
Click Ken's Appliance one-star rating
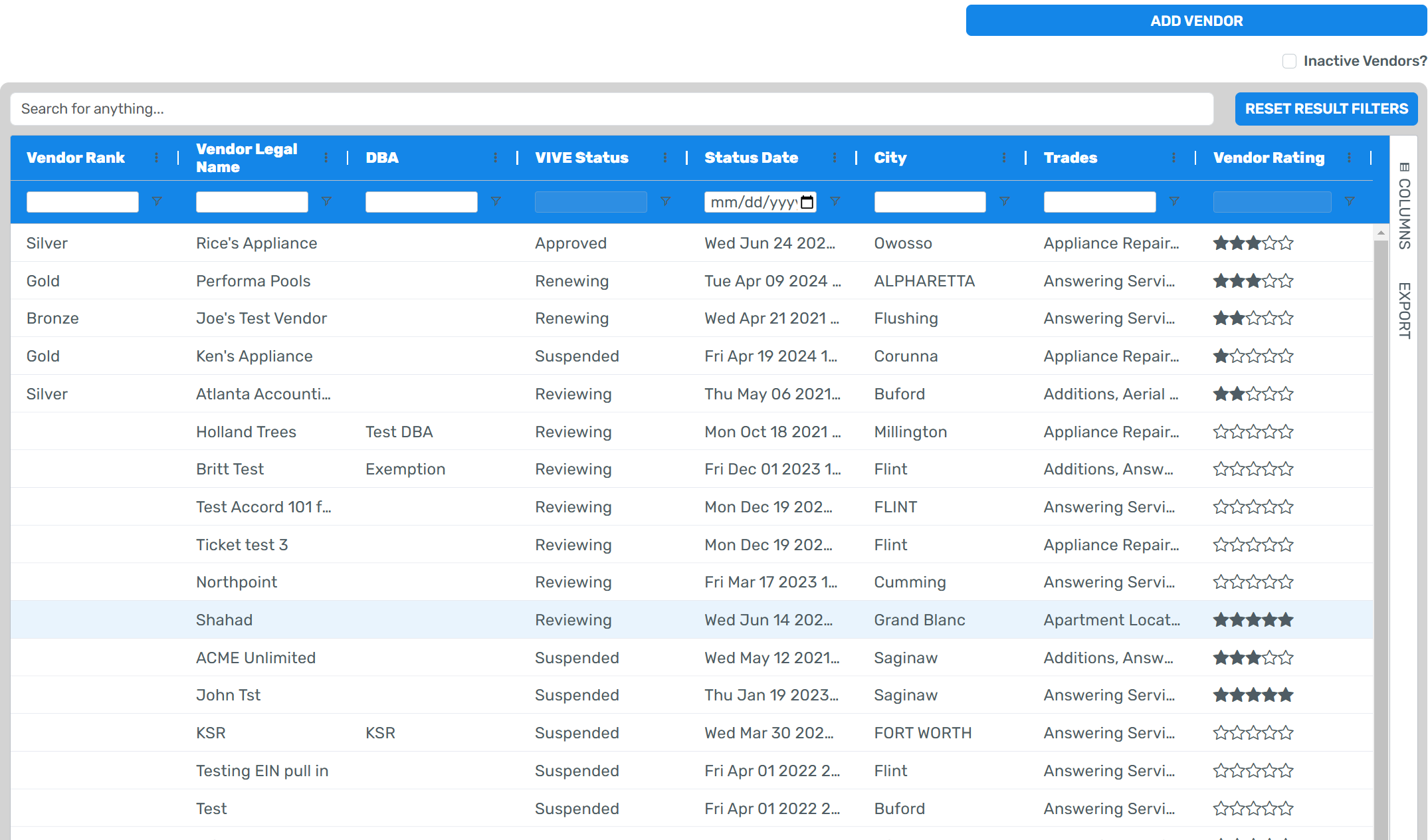pyautogui.click(x=1253, y=356)
